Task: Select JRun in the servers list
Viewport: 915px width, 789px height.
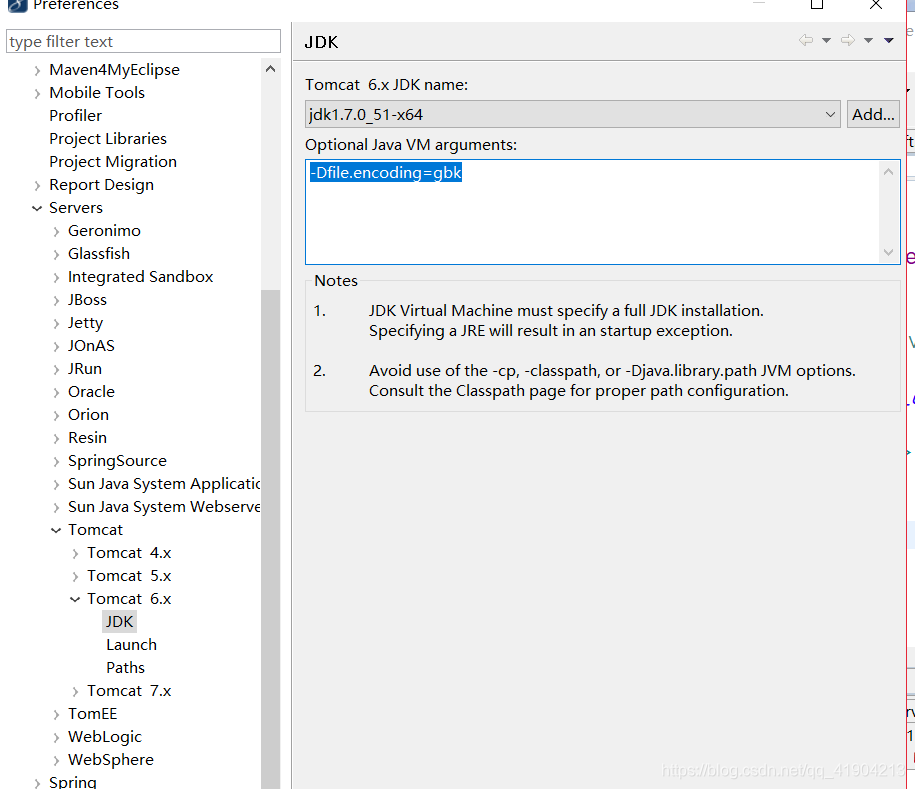Action: coord(85,369)
